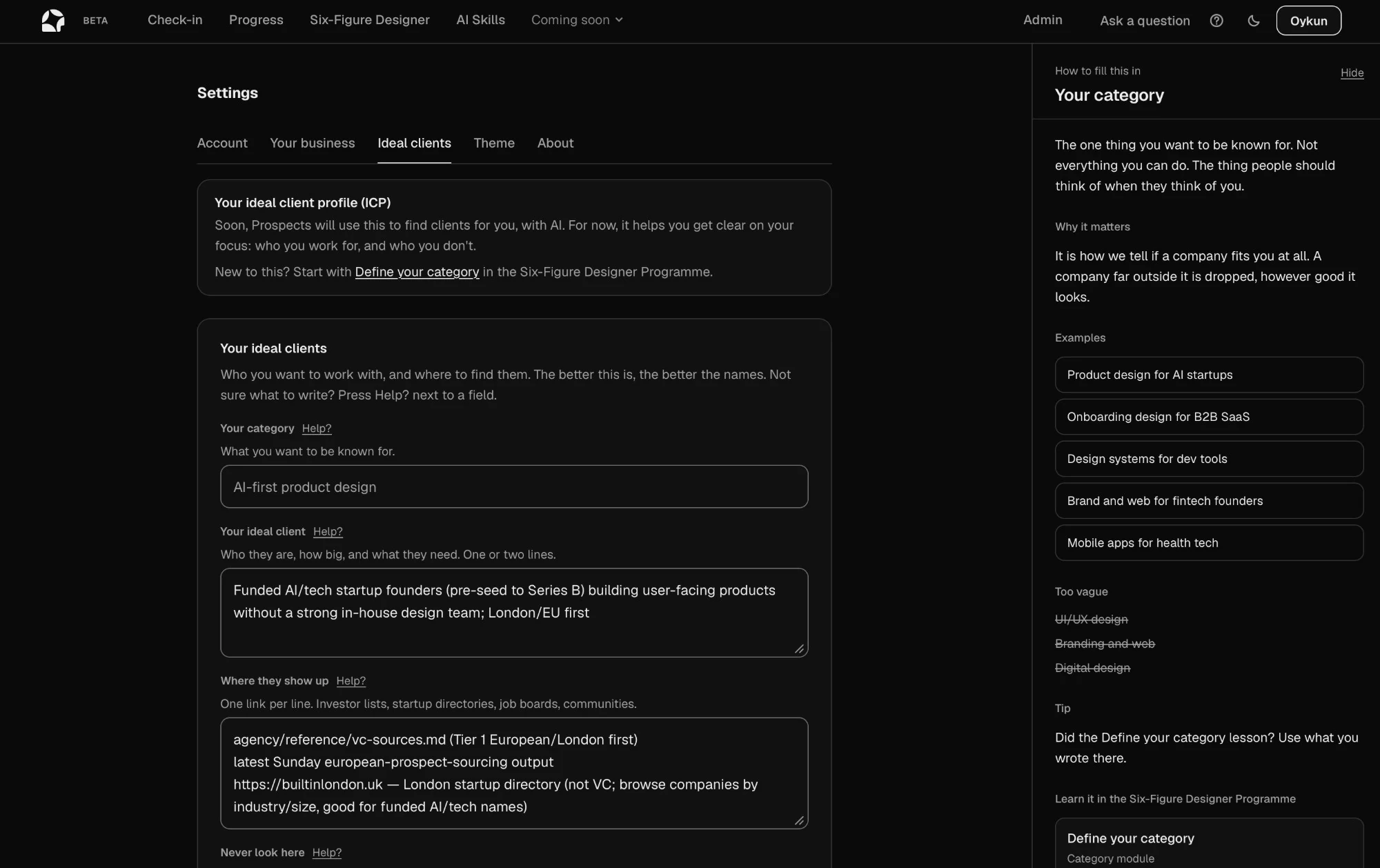The image size is (1380, 868).
Task: Grab resize handle of Where they show up textarea
Action: coord(799,820)
